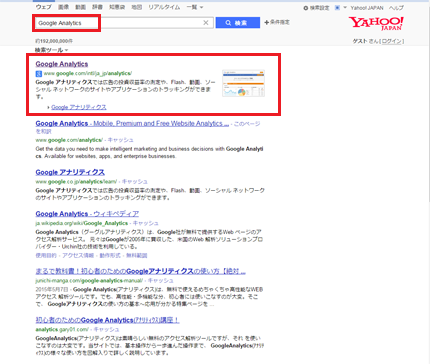Expand the 検索ツール dropdown
The width and height of the screenshot is (430, 364).
[x=51, y=50]
